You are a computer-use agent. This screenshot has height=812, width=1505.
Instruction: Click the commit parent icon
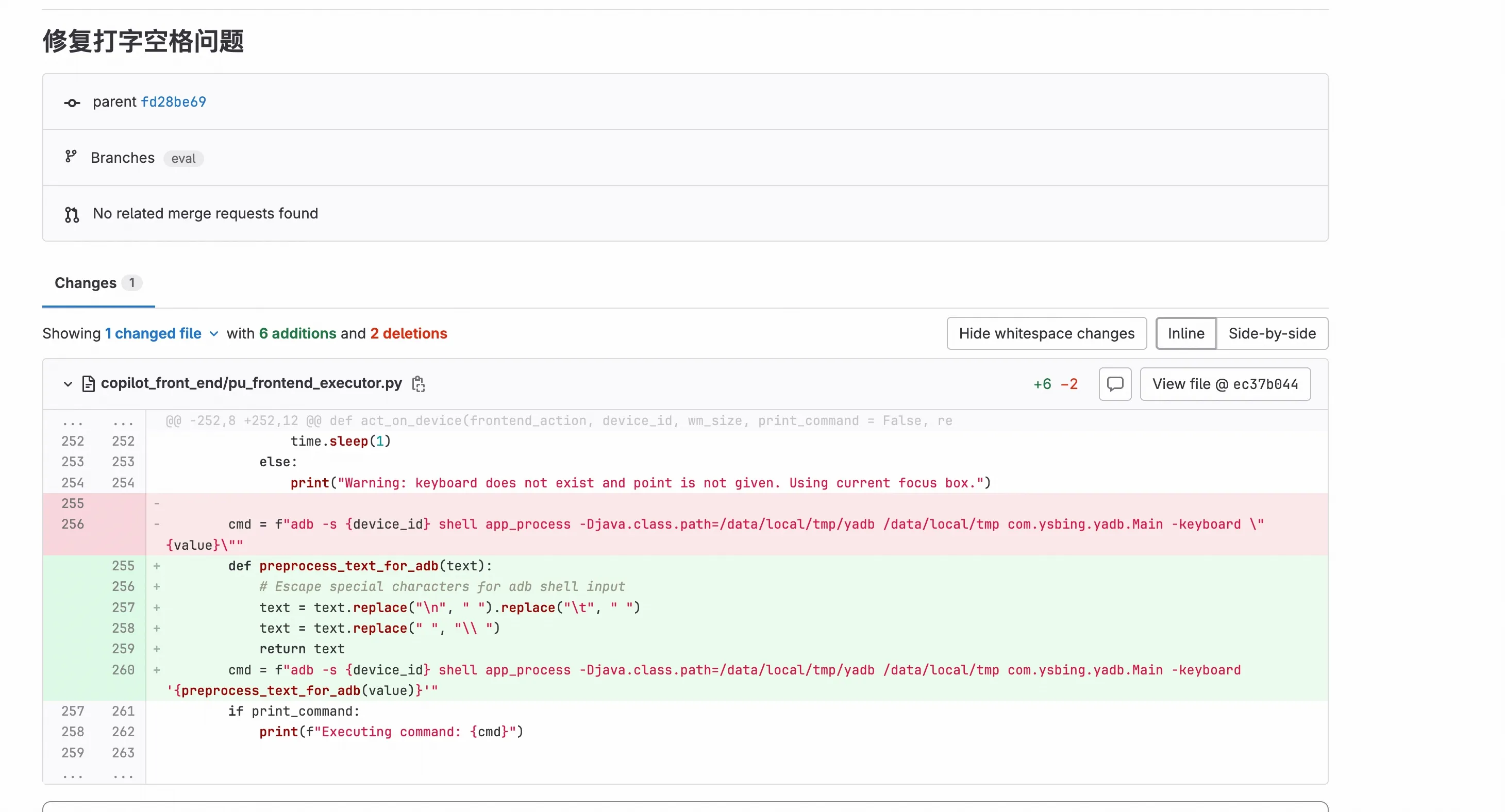pos(72,103)
